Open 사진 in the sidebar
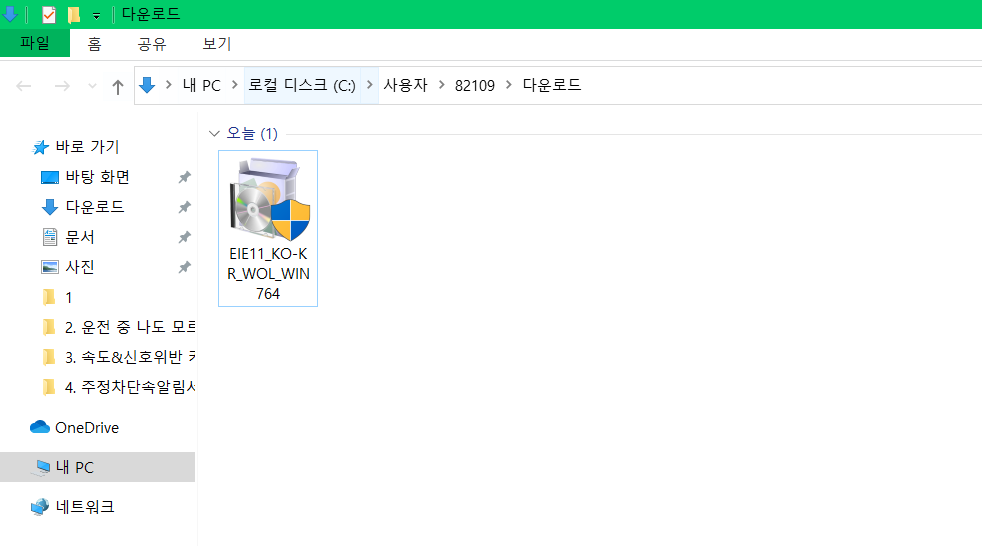Image resolution: width=982 pixels, height=546 pixels. pyautogui.click(x=80, y=267)
